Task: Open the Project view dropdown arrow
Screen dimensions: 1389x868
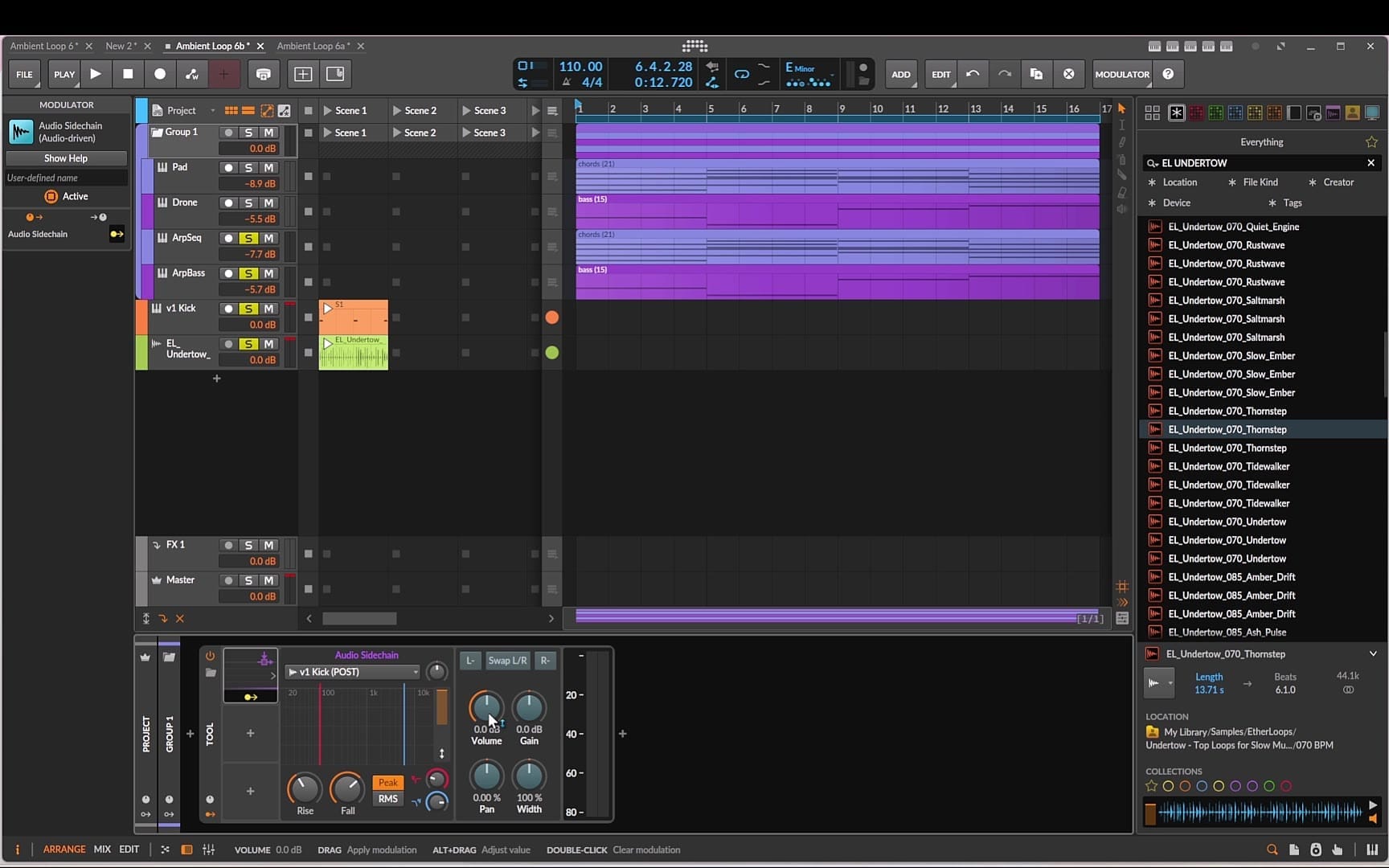Action: 212,111
